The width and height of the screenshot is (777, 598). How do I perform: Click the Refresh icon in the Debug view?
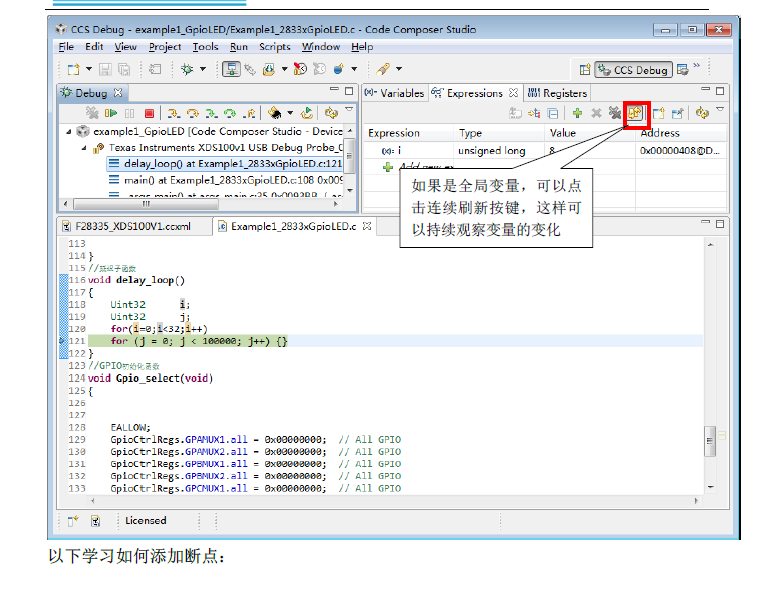point(331,113)
